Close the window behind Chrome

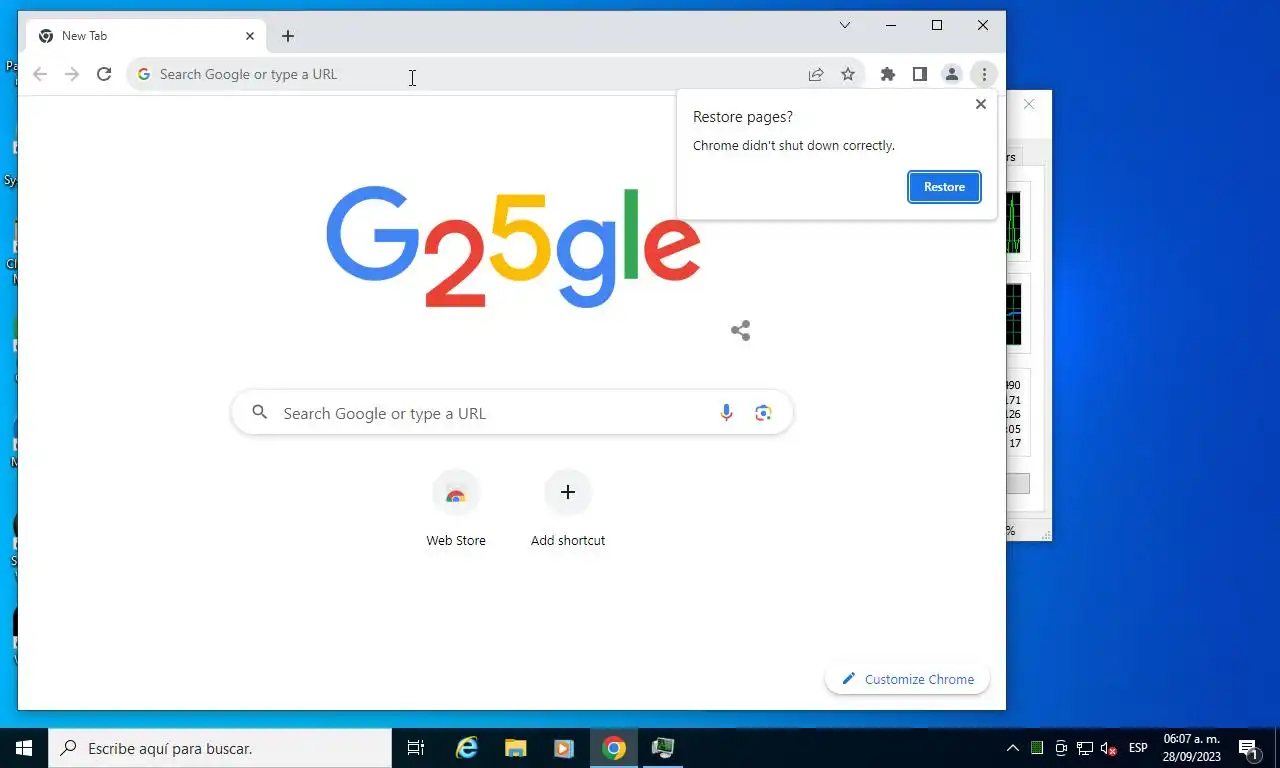point(1029,104)
